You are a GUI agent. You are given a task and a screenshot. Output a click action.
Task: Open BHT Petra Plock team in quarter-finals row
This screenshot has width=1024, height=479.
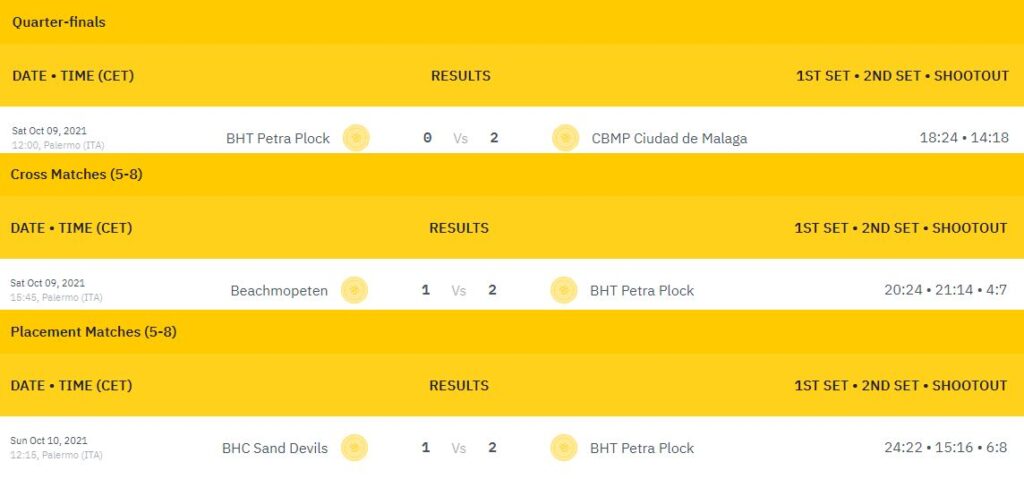[278, 139]
